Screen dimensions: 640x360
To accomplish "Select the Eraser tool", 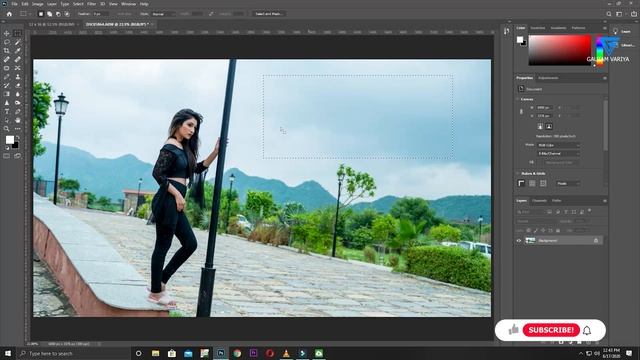I will point(18,85).
